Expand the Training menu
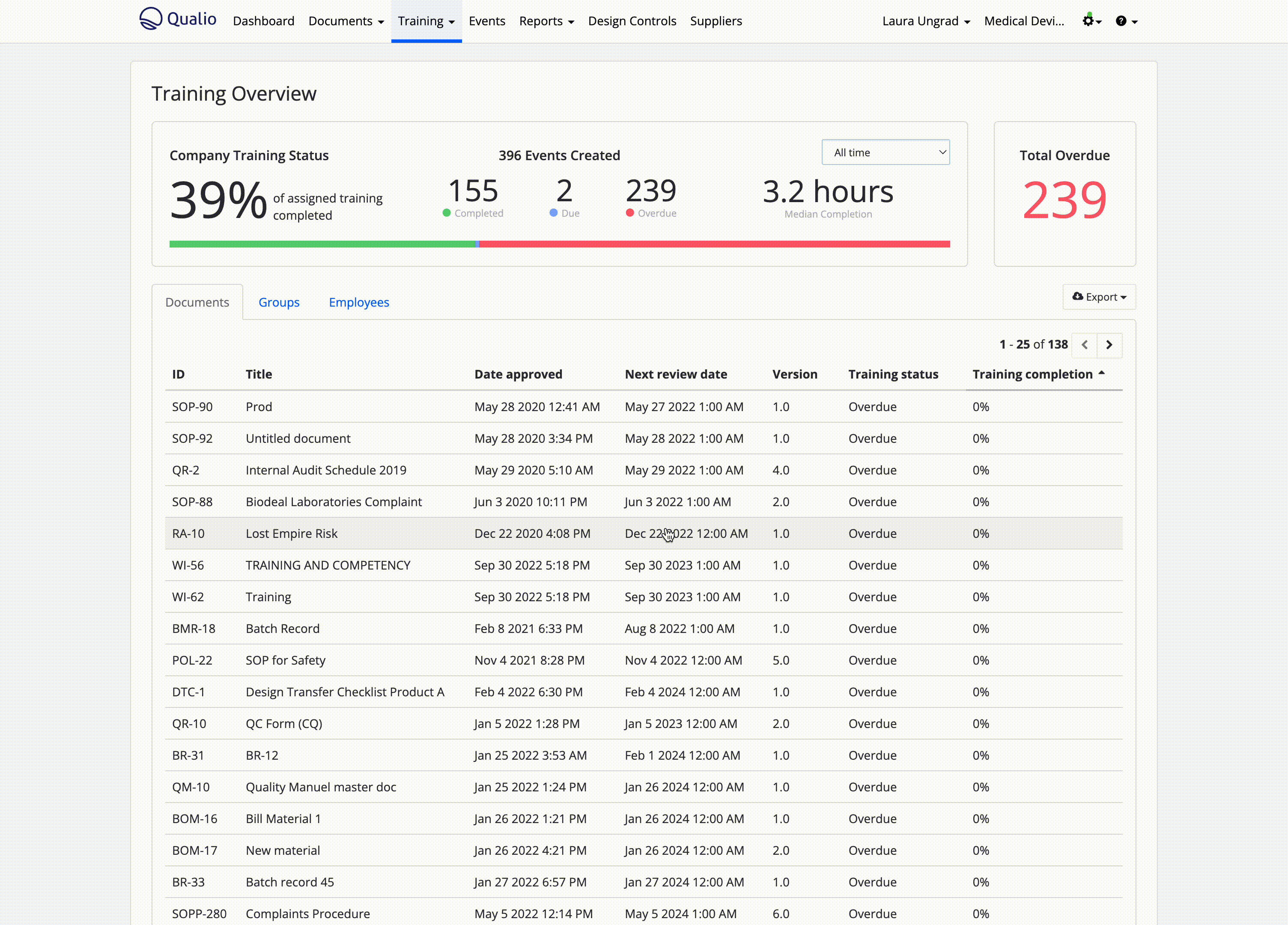Screen dimensions: 1288x925 tap(426, 21)
